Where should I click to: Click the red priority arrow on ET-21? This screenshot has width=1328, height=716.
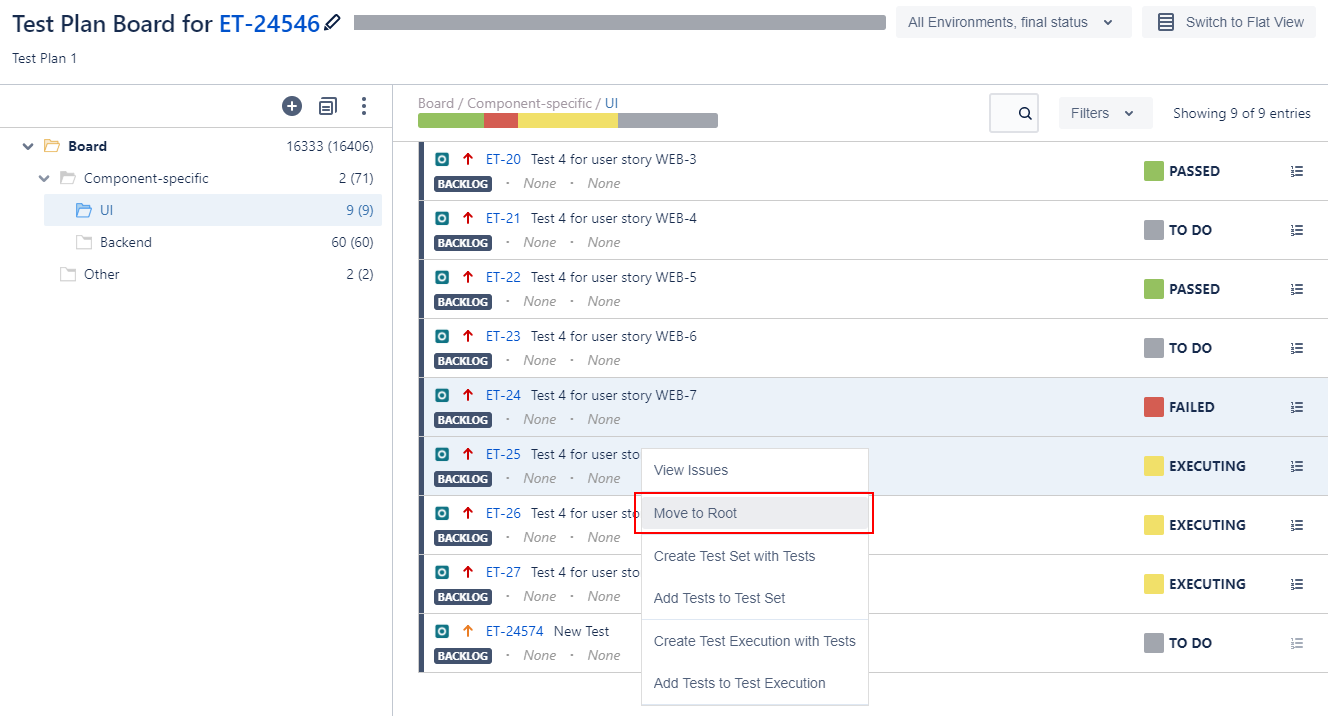468,218
